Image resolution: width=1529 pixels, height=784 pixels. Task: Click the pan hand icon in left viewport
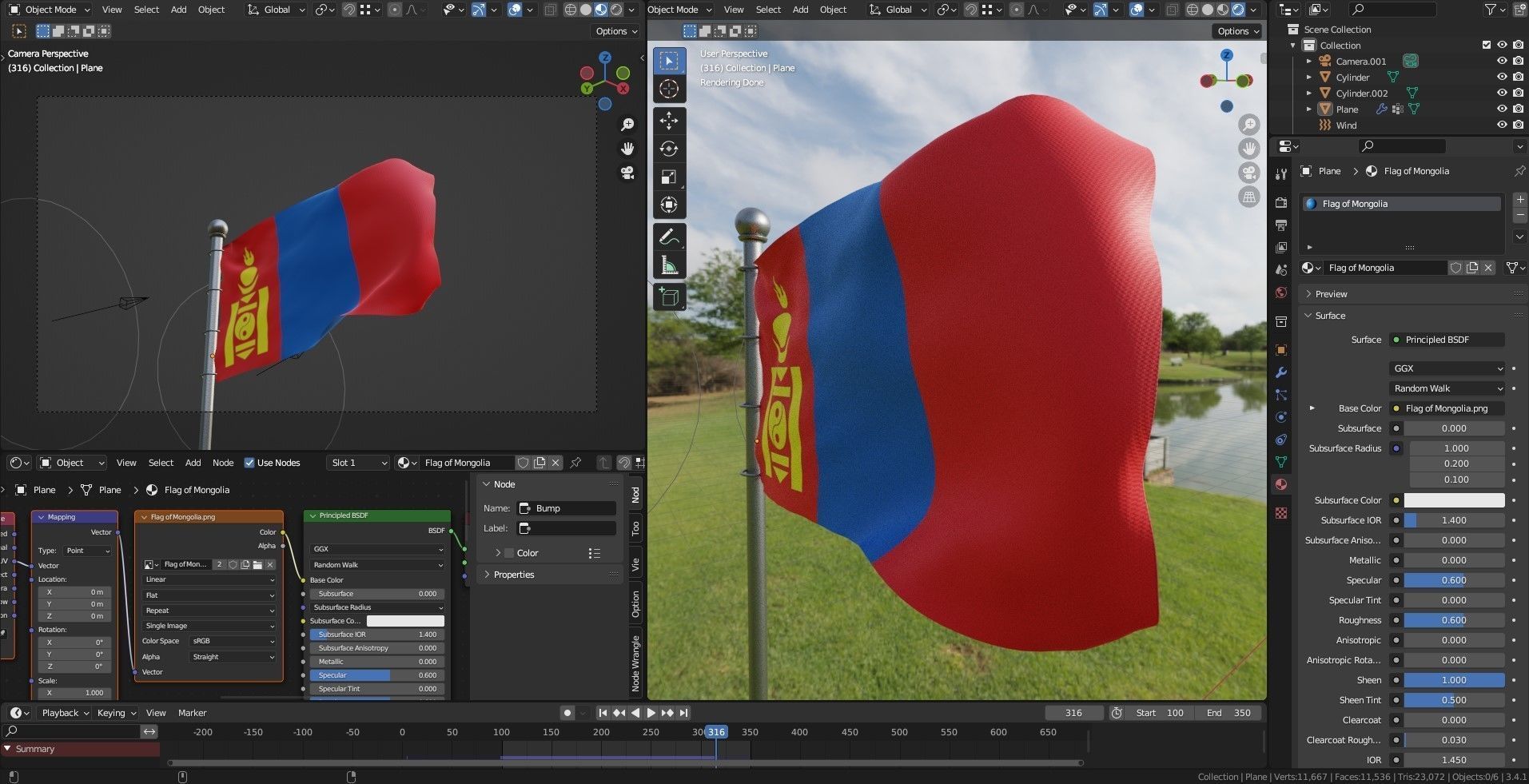[x=627, y=149]
